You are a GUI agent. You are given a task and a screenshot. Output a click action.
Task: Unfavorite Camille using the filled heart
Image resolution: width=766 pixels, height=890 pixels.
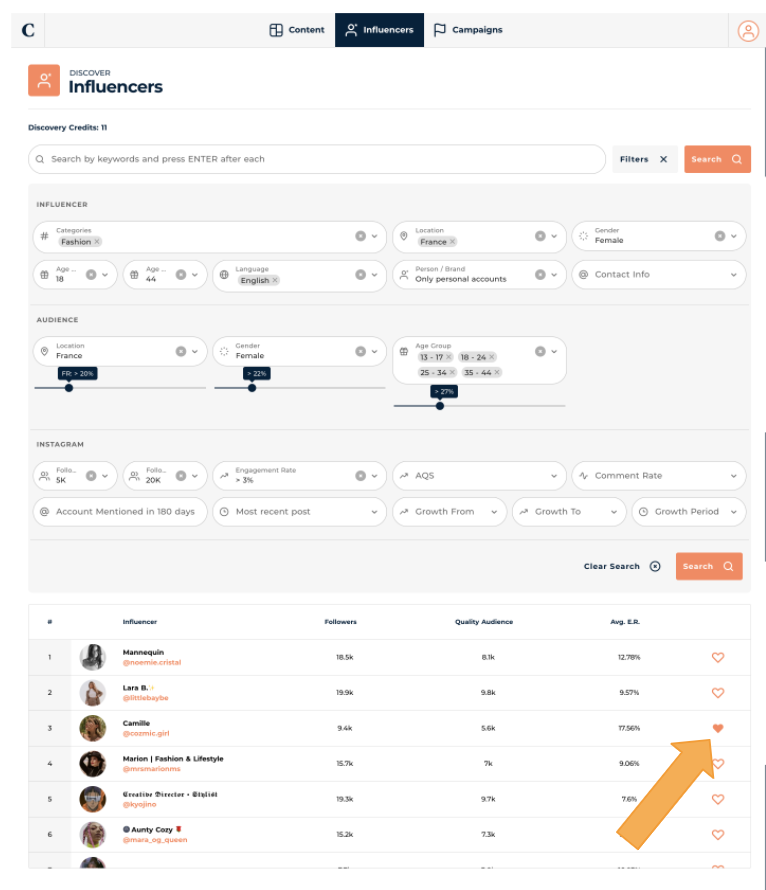(717, 728)
